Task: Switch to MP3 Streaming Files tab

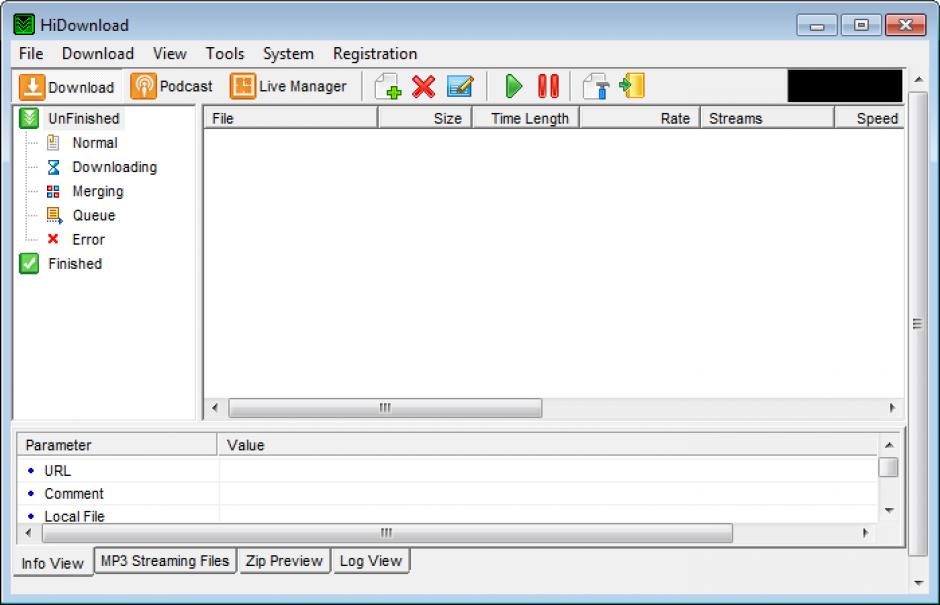Action: pos(165,561)
